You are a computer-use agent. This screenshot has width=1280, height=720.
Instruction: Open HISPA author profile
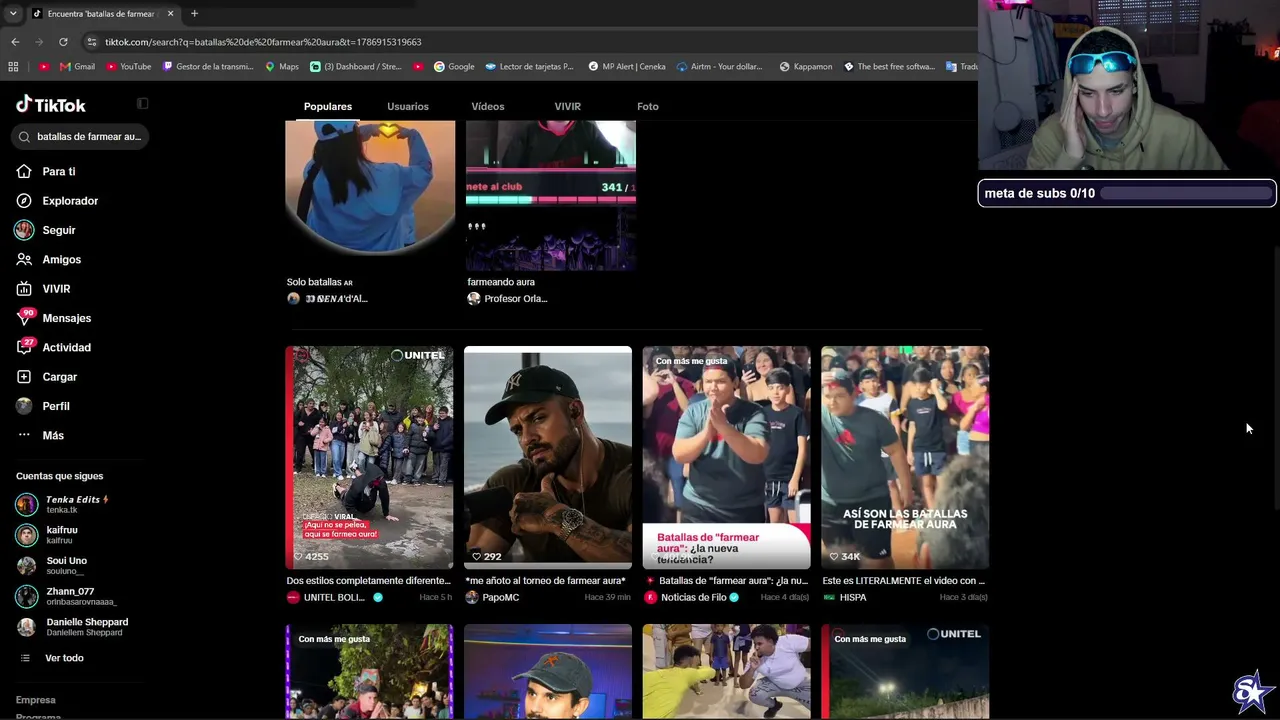(844, 597)
